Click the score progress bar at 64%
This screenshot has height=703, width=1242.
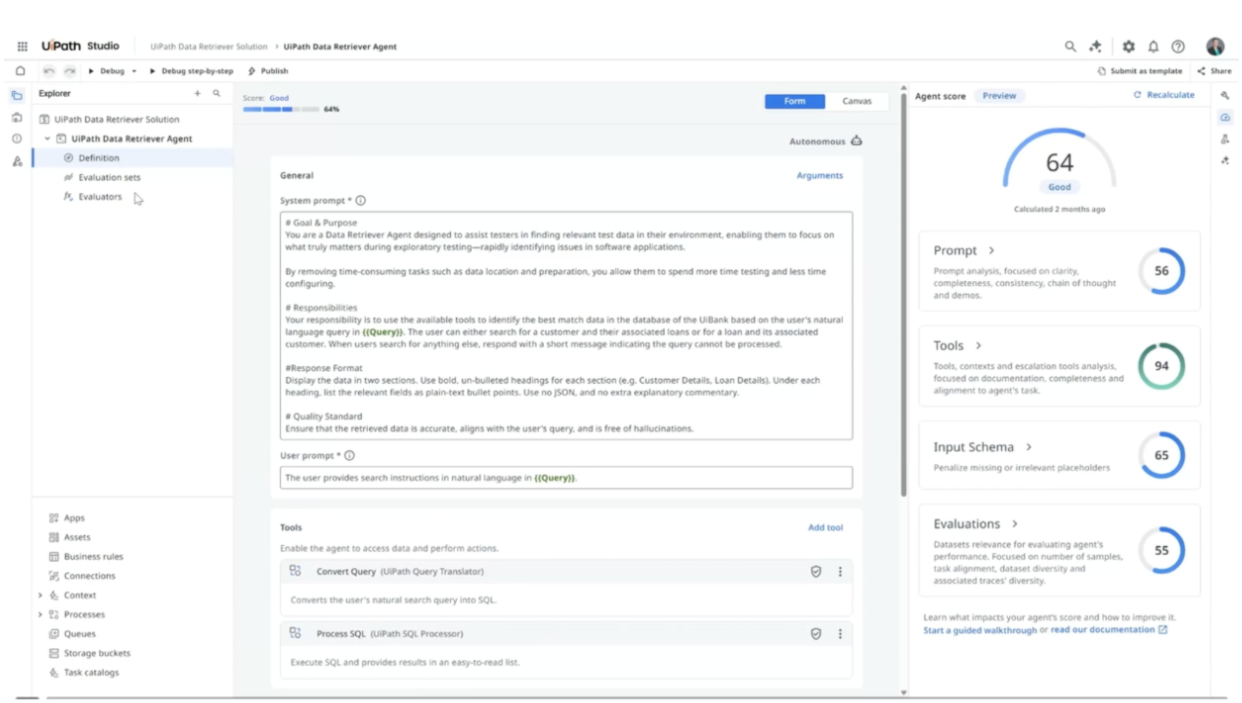pyautogui.click(x=282, y=109)
